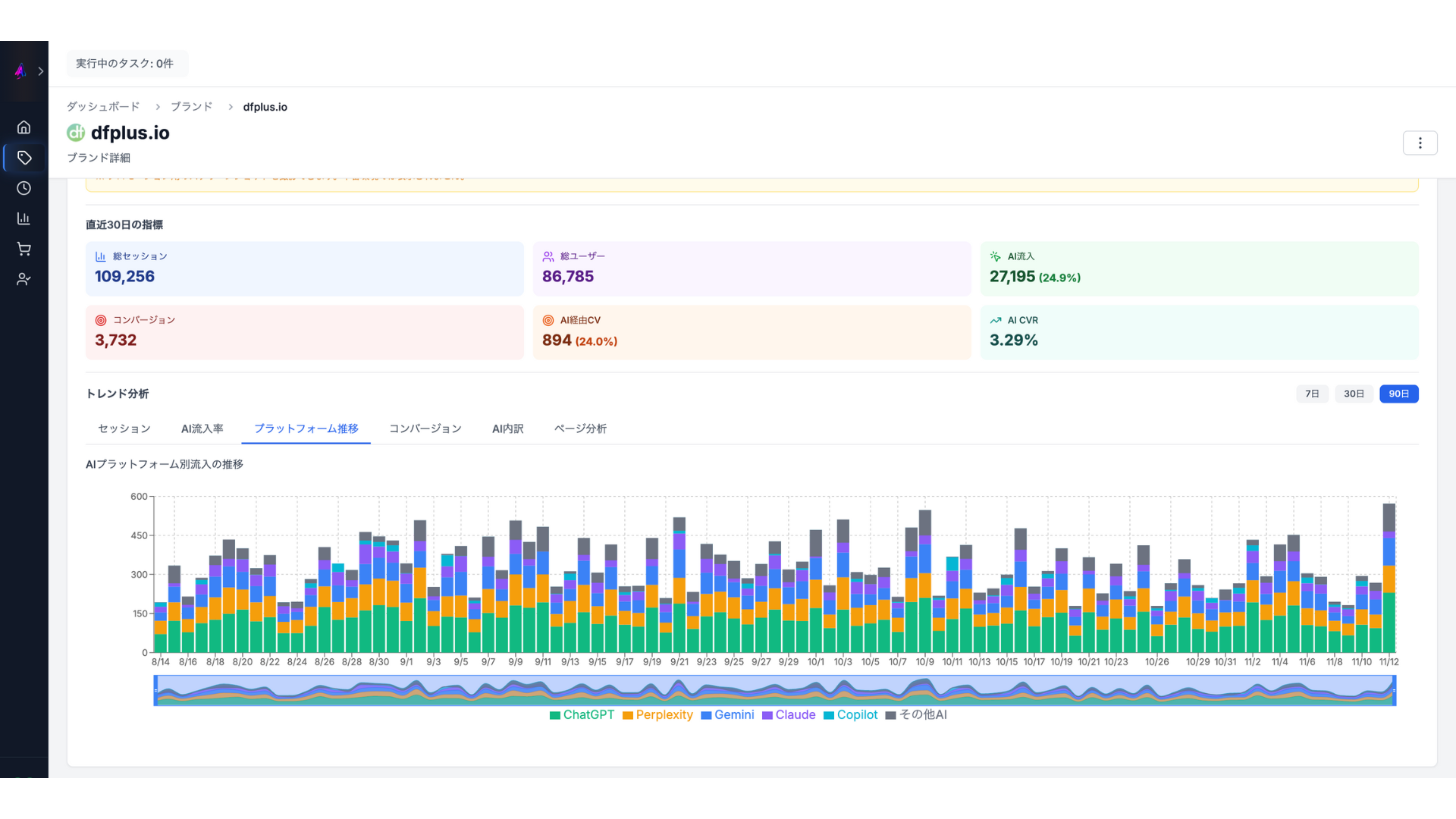Open the bar chart analytics sidebar icon

pyautogui.click(x=24, y=218)
